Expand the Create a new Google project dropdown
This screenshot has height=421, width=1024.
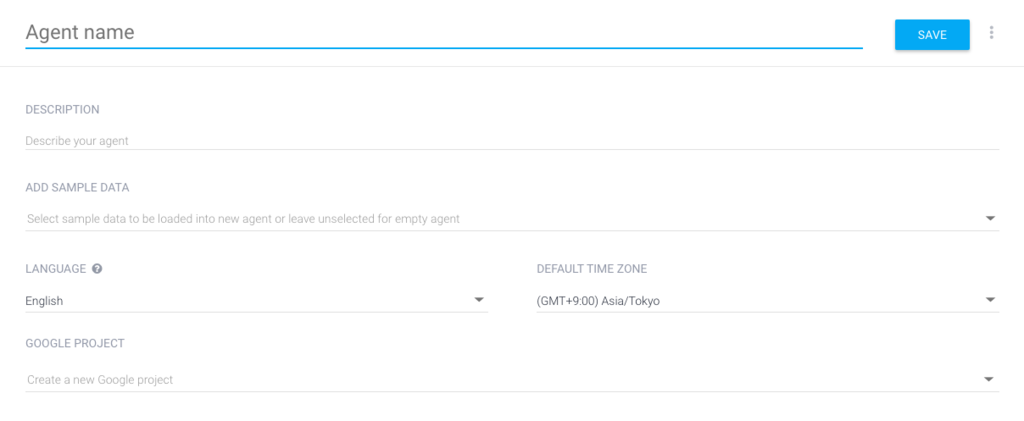click(500, 380)
